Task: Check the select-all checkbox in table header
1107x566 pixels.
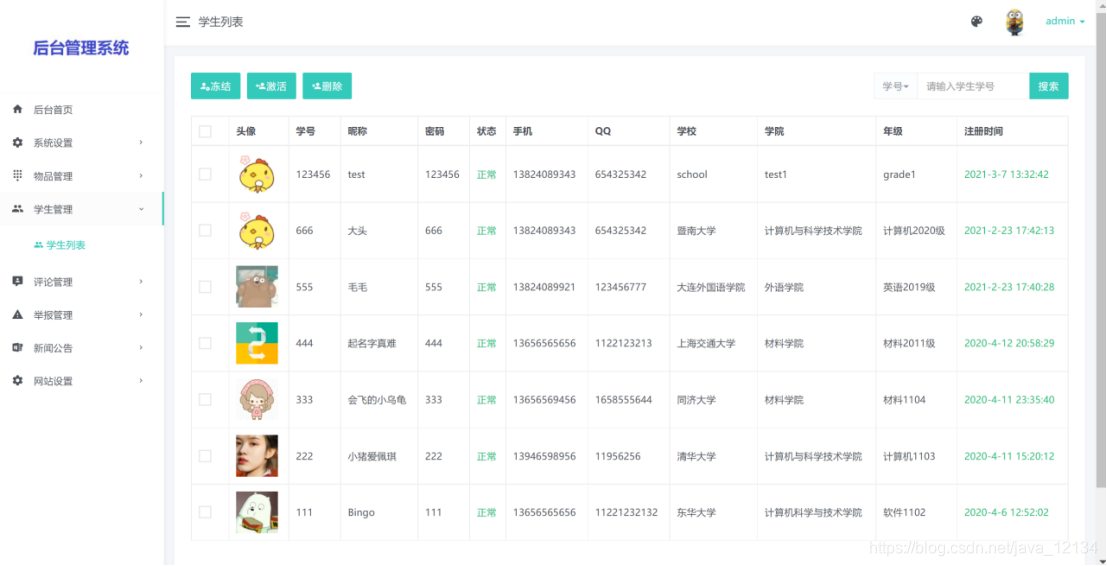Action: 205,131
